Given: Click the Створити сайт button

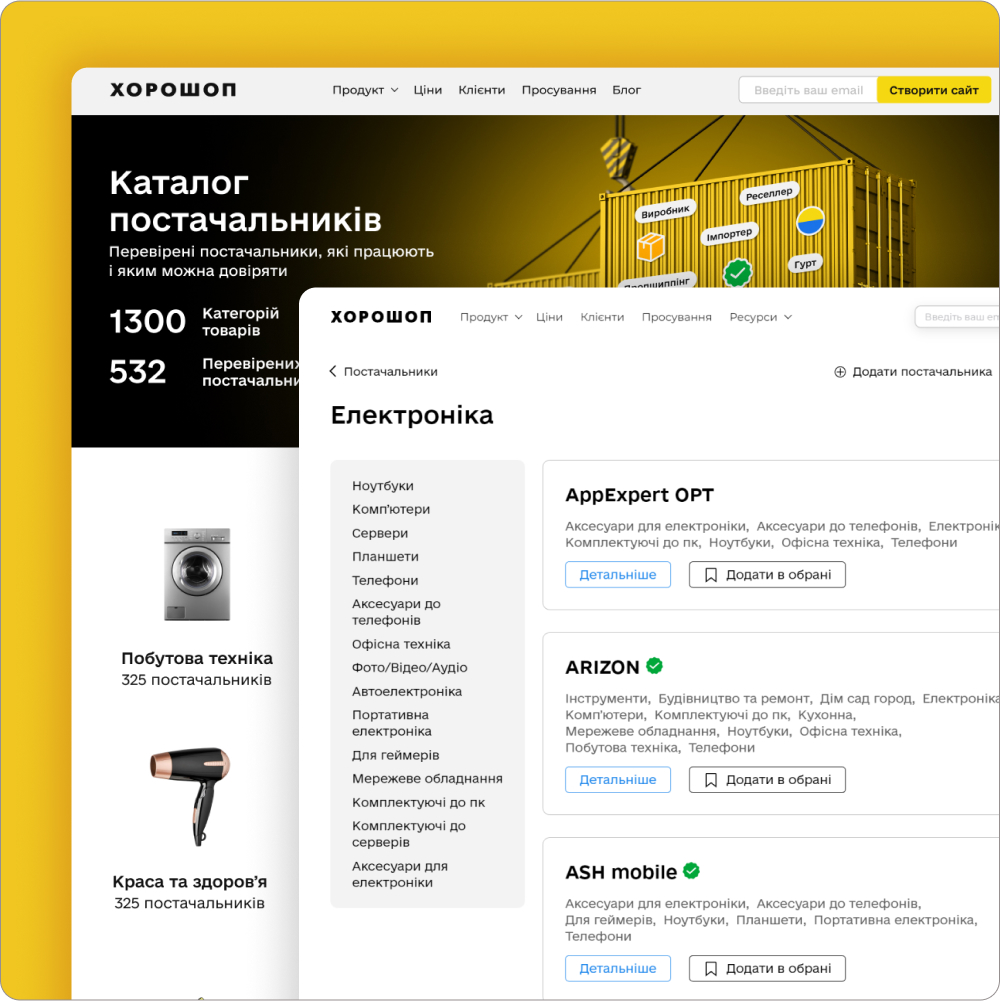Looking at the screenshot, I should [x=934, y=90].
